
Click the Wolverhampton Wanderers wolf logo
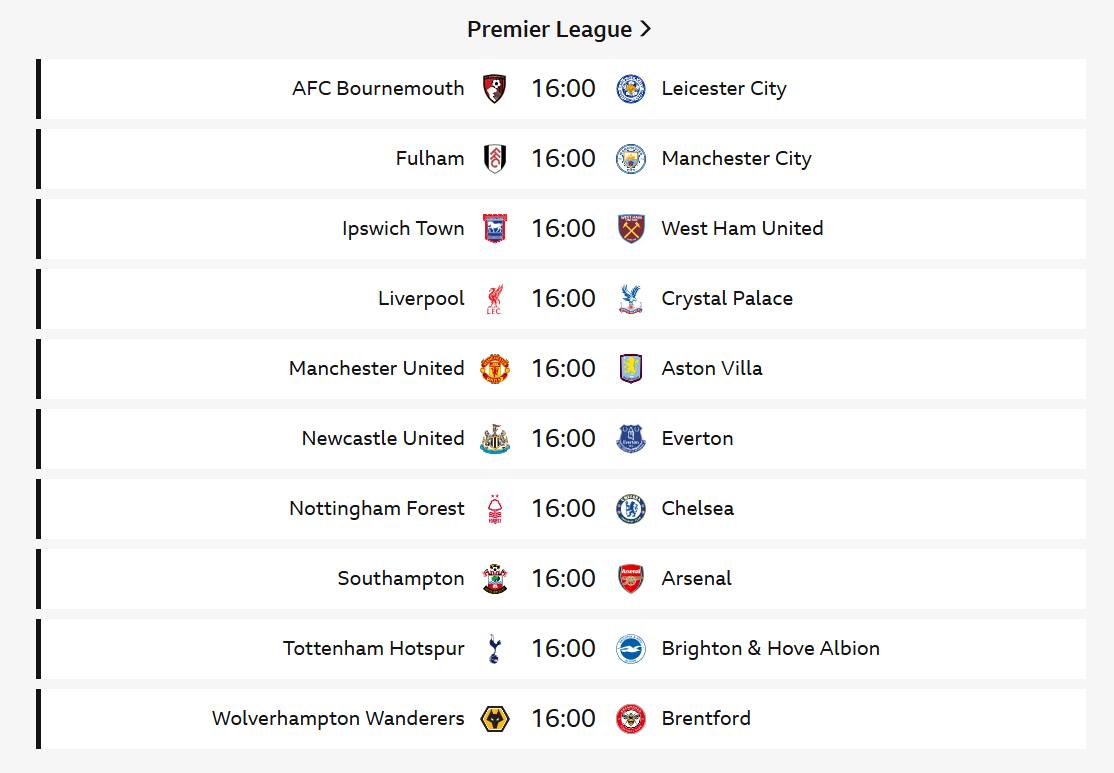494,718
